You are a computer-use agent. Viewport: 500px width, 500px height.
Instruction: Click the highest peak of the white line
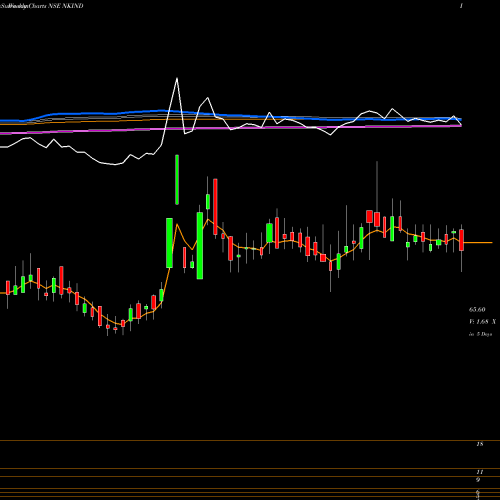coord(177,79)
